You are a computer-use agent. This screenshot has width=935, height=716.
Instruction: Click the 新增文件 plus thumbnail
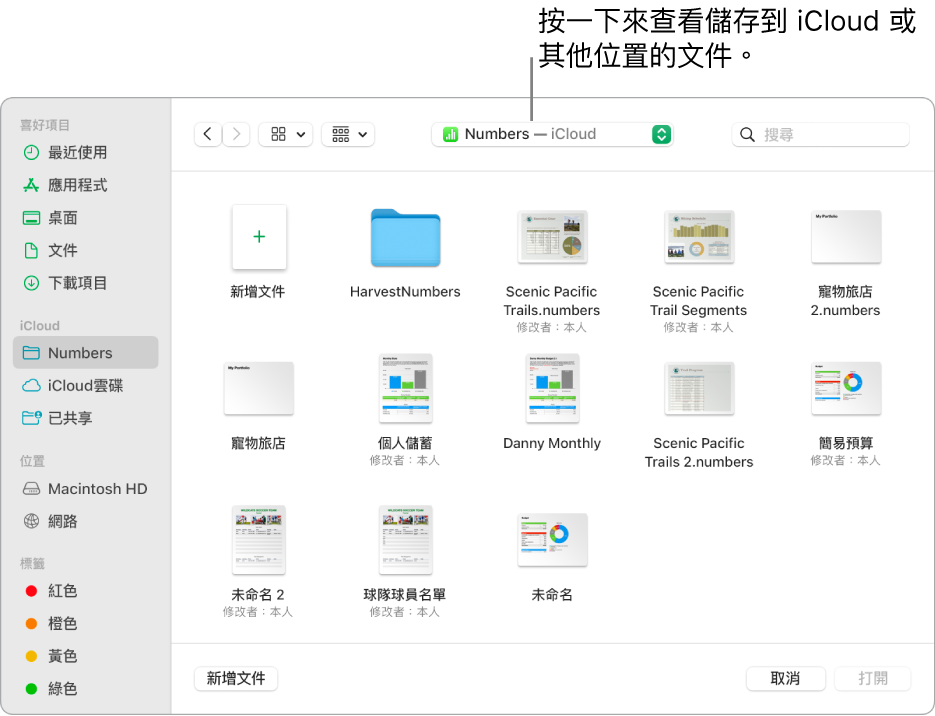259,237
